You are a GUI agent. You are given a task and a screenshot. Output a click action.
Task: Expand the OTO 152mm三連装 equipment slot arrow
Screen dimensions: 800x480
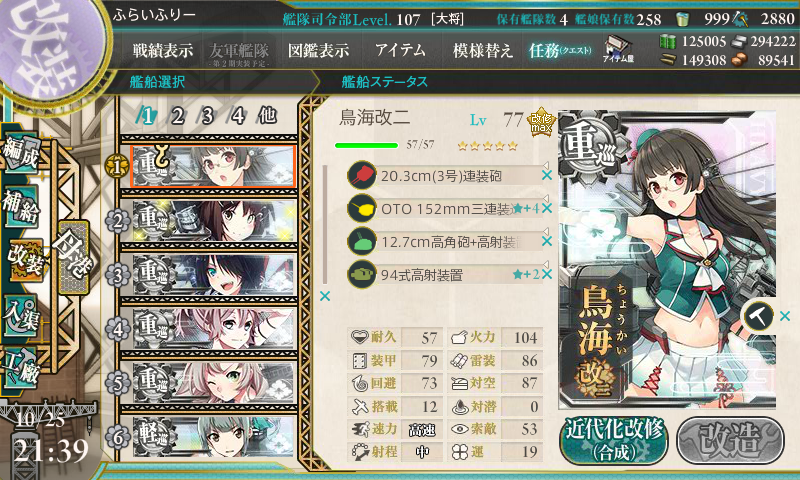click(545, 198)
